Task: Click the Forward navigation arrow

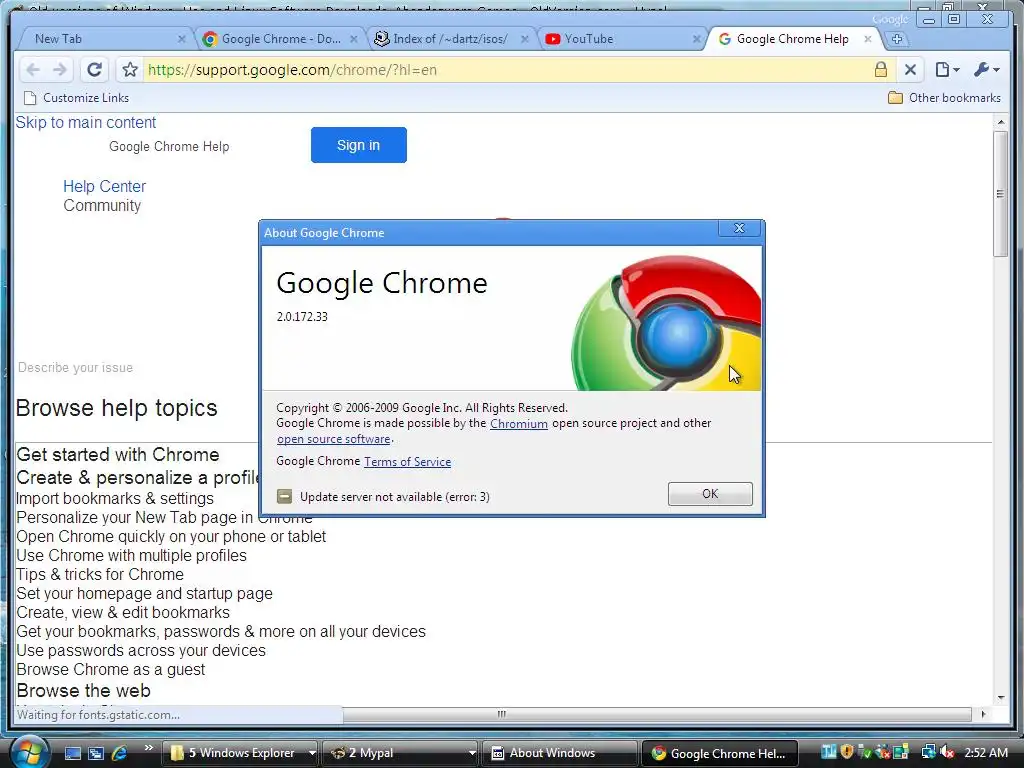Action: (x=60, y=70)
